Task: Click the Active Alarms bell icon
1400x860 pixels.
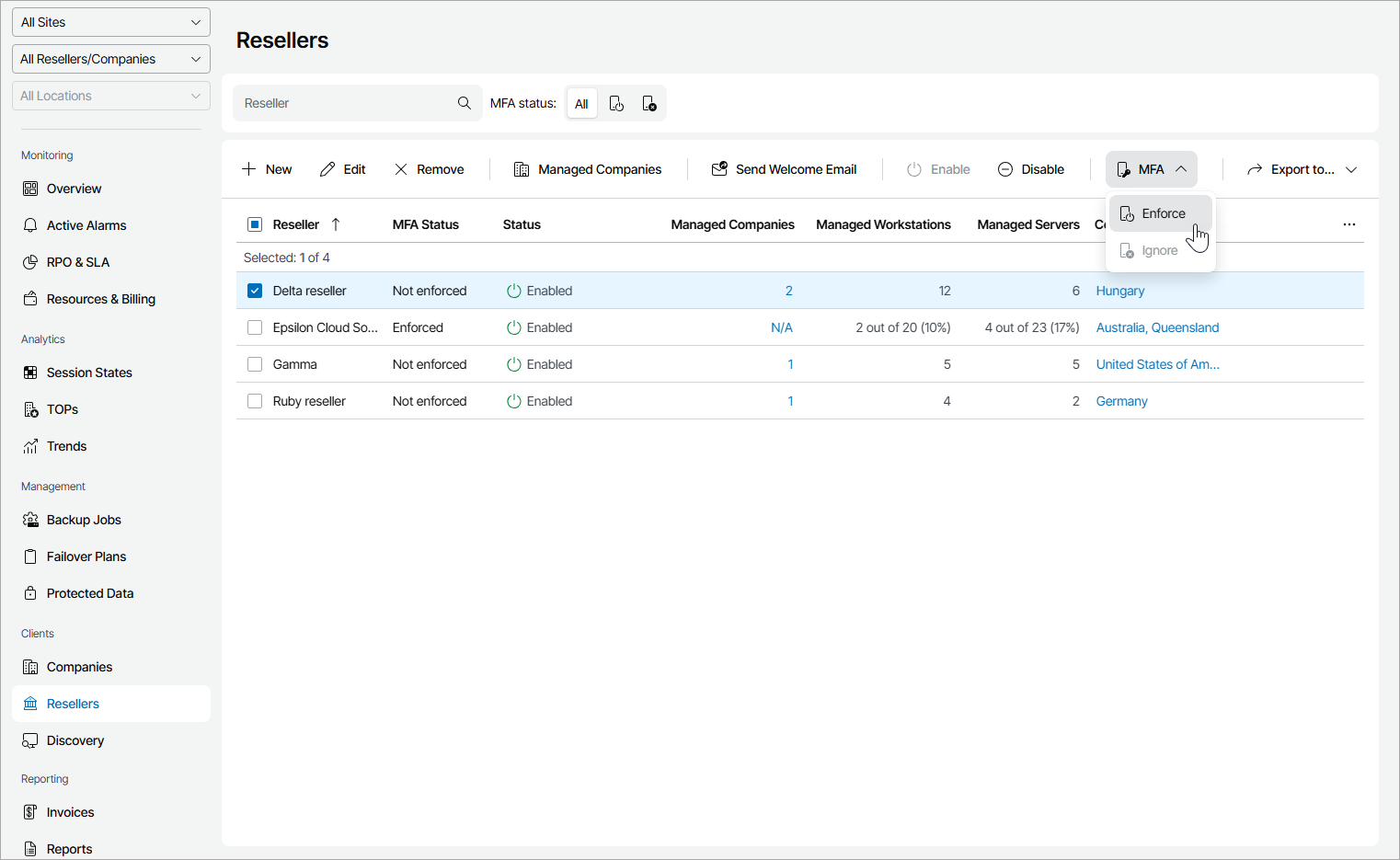Action: 30,225
